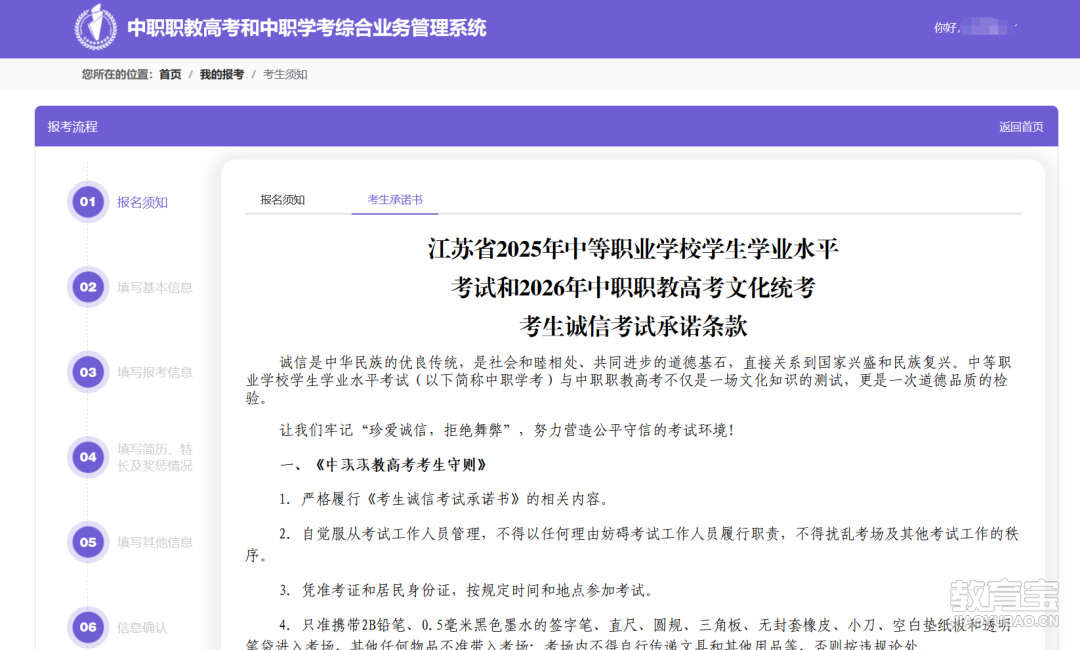Click the section title 一、《中职职教高考考生守则》

(384, 465)
